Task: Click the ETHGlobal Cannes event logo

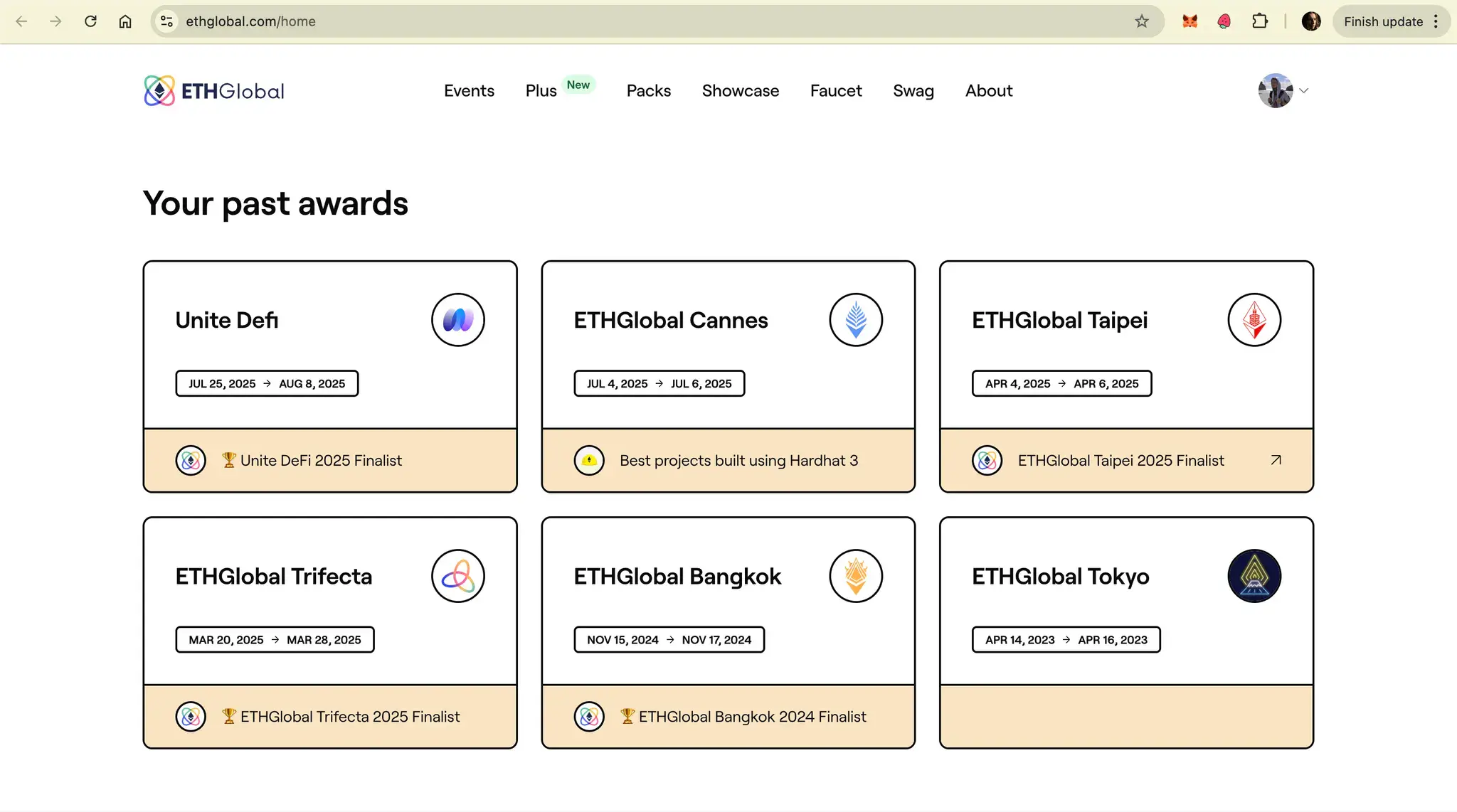Action: coord(856,320)
